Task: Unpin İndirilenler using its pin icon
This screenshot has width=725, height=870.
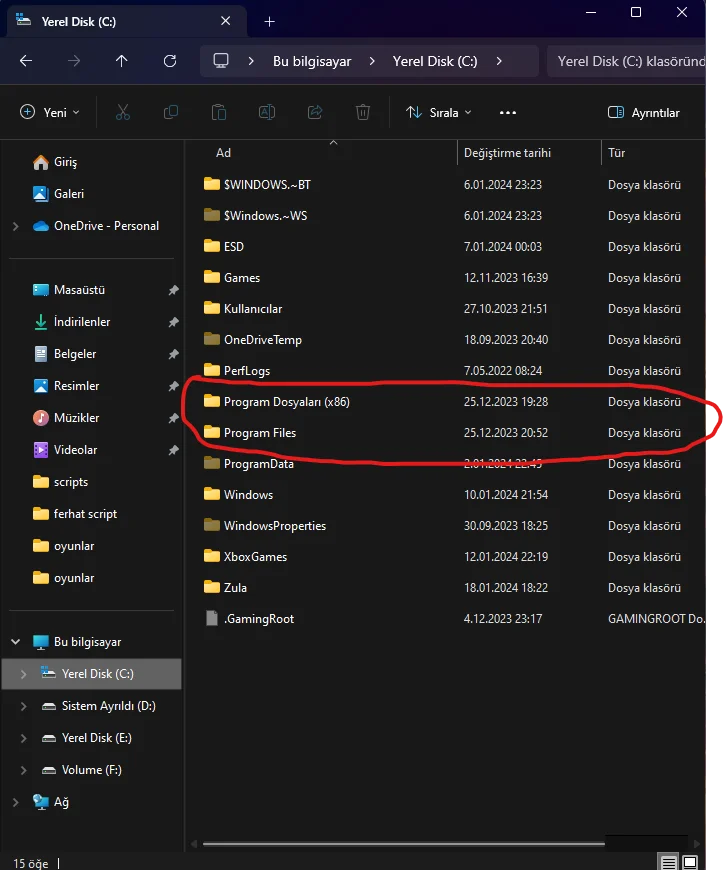Action: (x=174, y=322)
